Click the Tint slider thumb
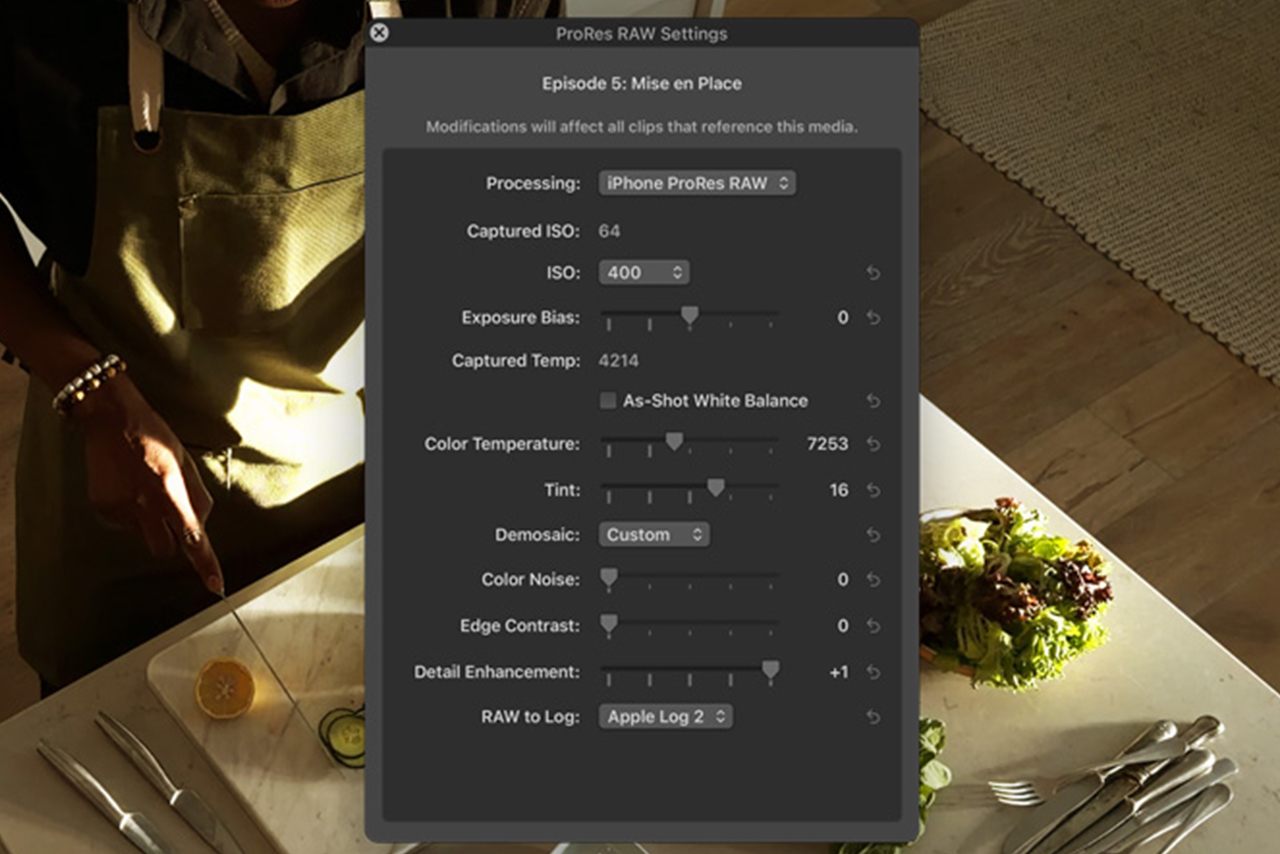Viewport: 1280px width, 854px height. pos(715,487)
